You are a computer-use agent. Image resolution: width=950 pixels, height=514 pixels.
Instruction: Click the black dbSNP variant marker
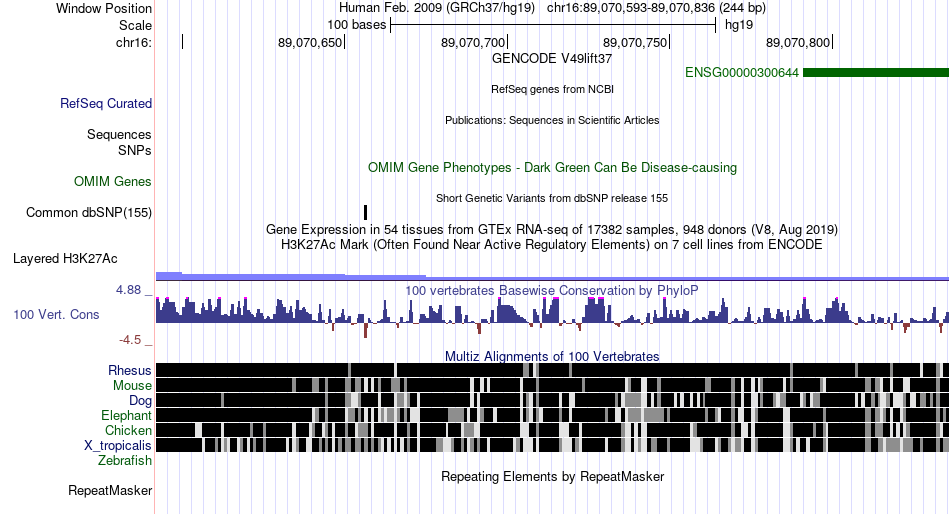(365, 212)
